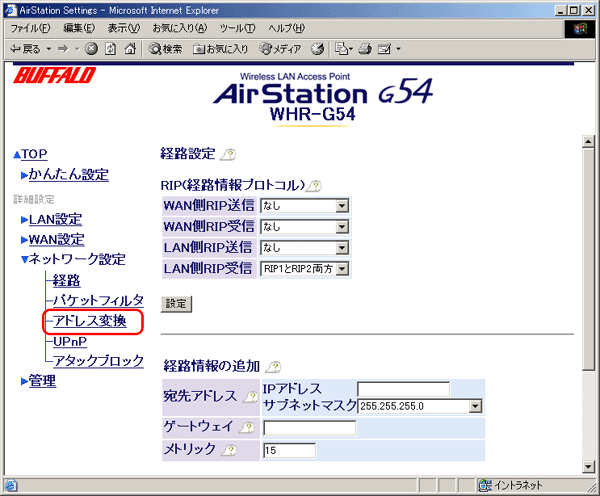Open LAN設定 link
Image resolution: width=600 pixels, height=496 pixels.
(x=55, y=220)
